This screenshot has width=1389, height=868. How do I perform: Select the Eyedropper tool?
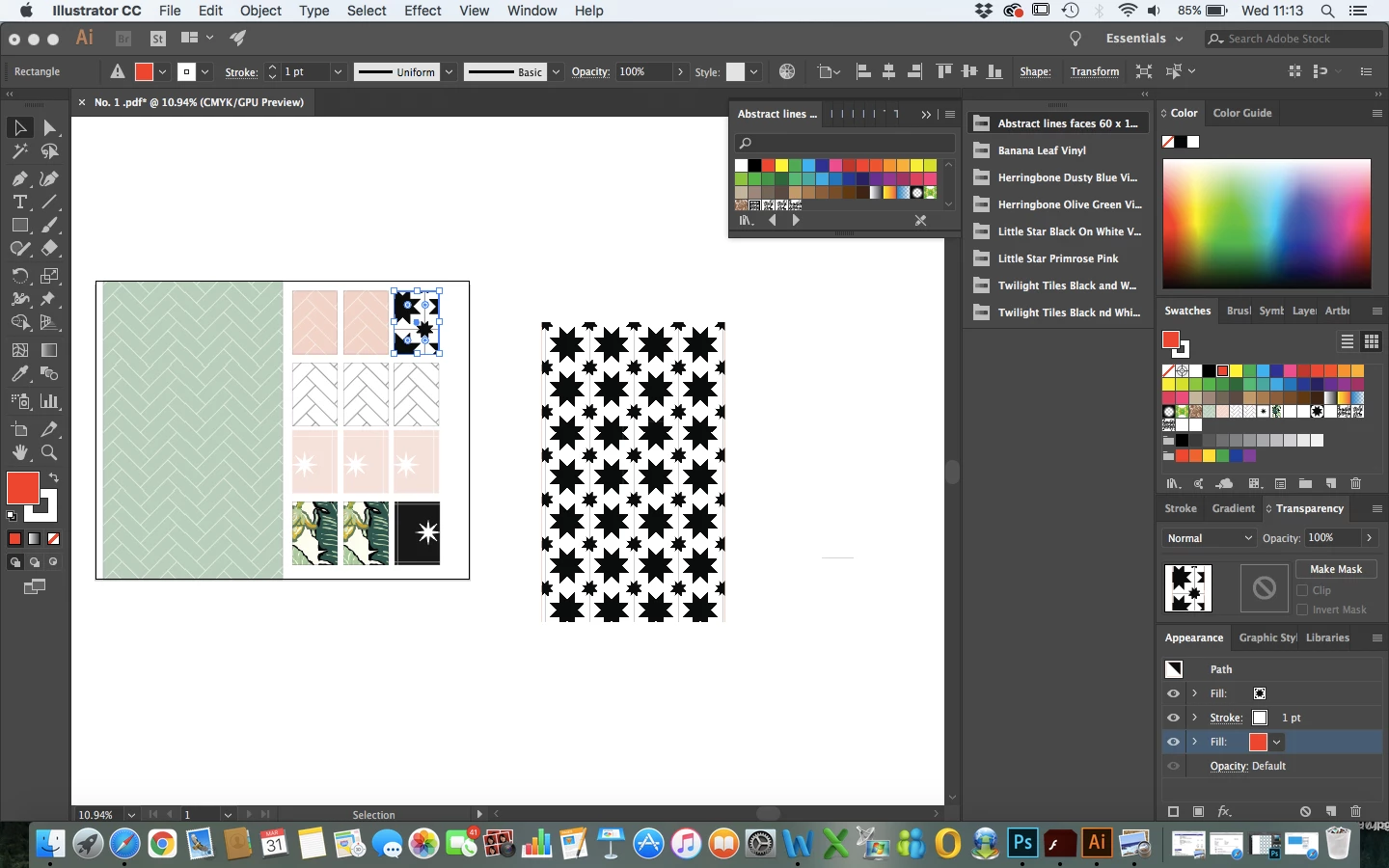[x=19, y=374]
